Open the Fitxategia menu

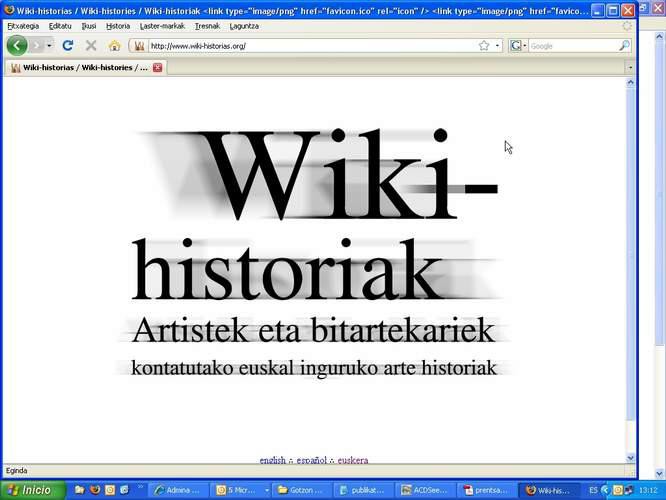[x=23, y=26]
